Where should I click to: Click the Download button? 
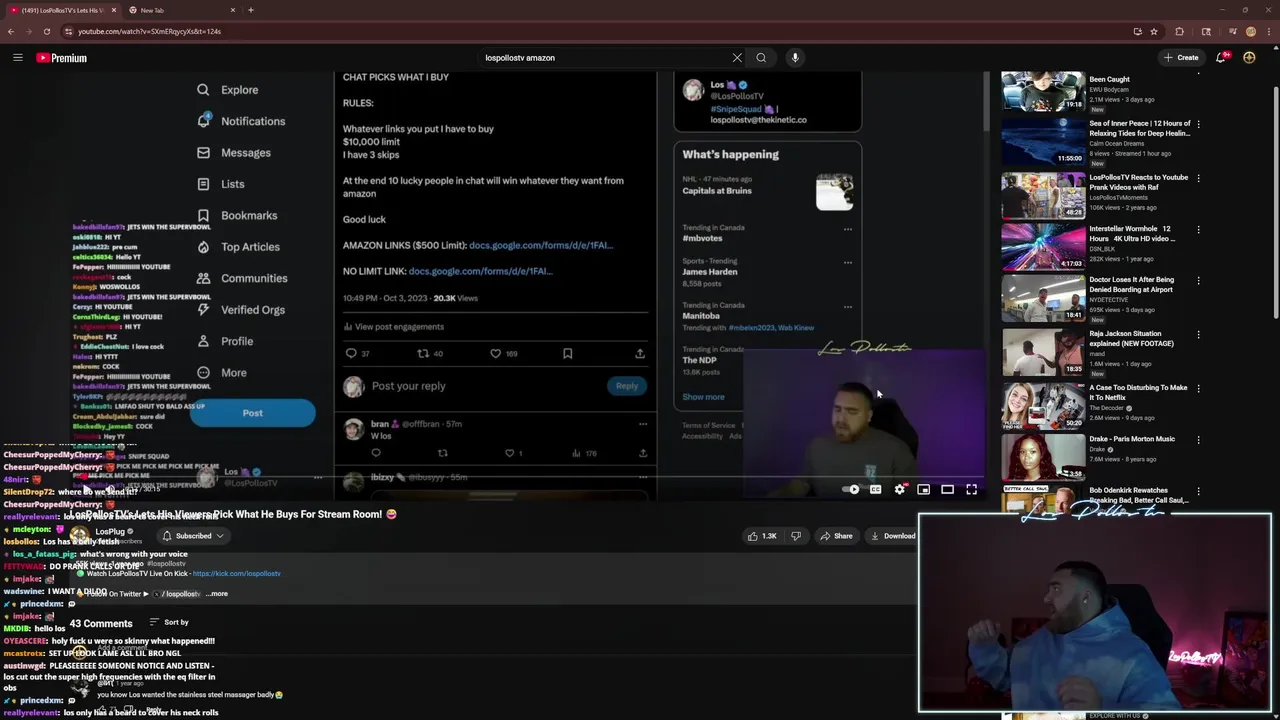tap(893, 536)
